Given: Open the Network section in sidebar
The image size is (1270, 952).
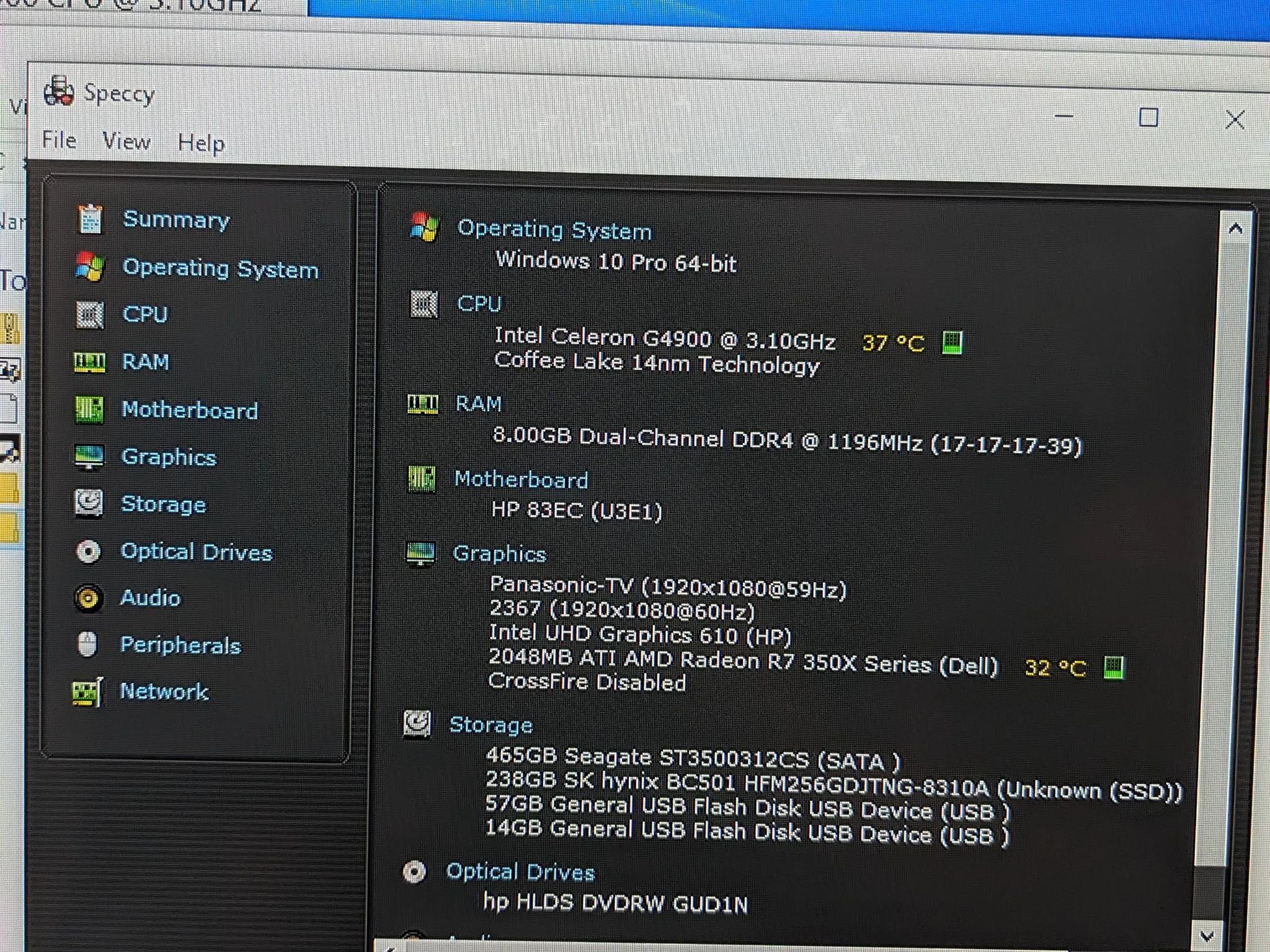Looking at the screenshot, I should tap(164, 691).
